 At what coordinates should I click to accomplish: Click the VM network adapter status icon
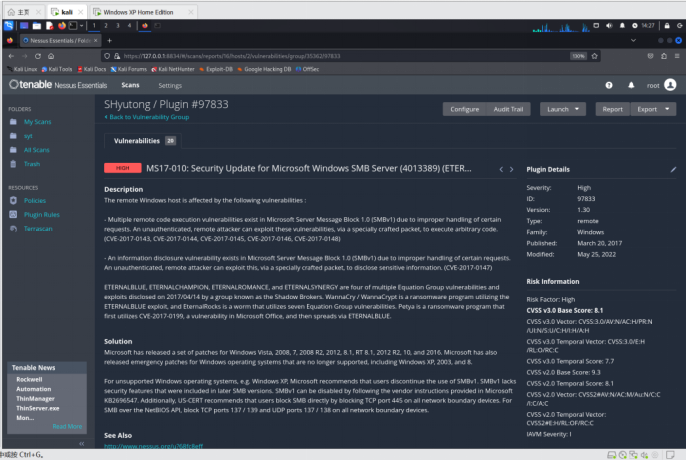pos(633,455)
